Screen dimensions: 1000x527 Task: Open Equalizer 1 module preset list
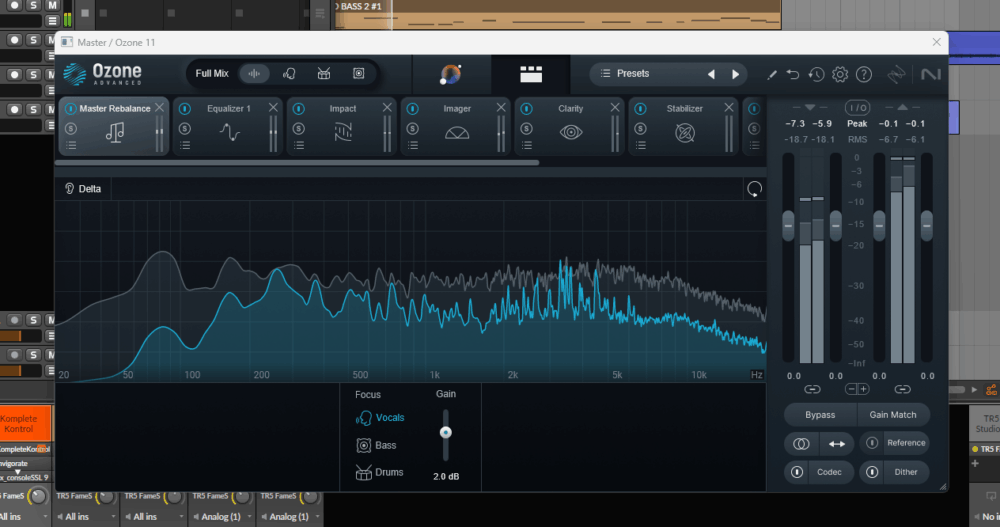tap(185, 146)
